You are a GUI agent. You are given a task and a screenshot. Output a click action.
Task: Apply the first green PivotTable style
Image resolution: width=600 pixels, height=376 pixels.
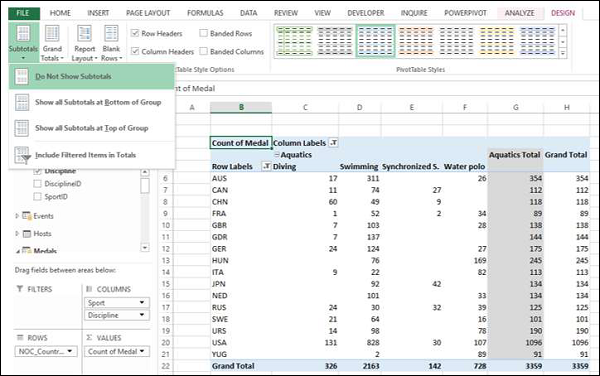click(x=294, y=41)
